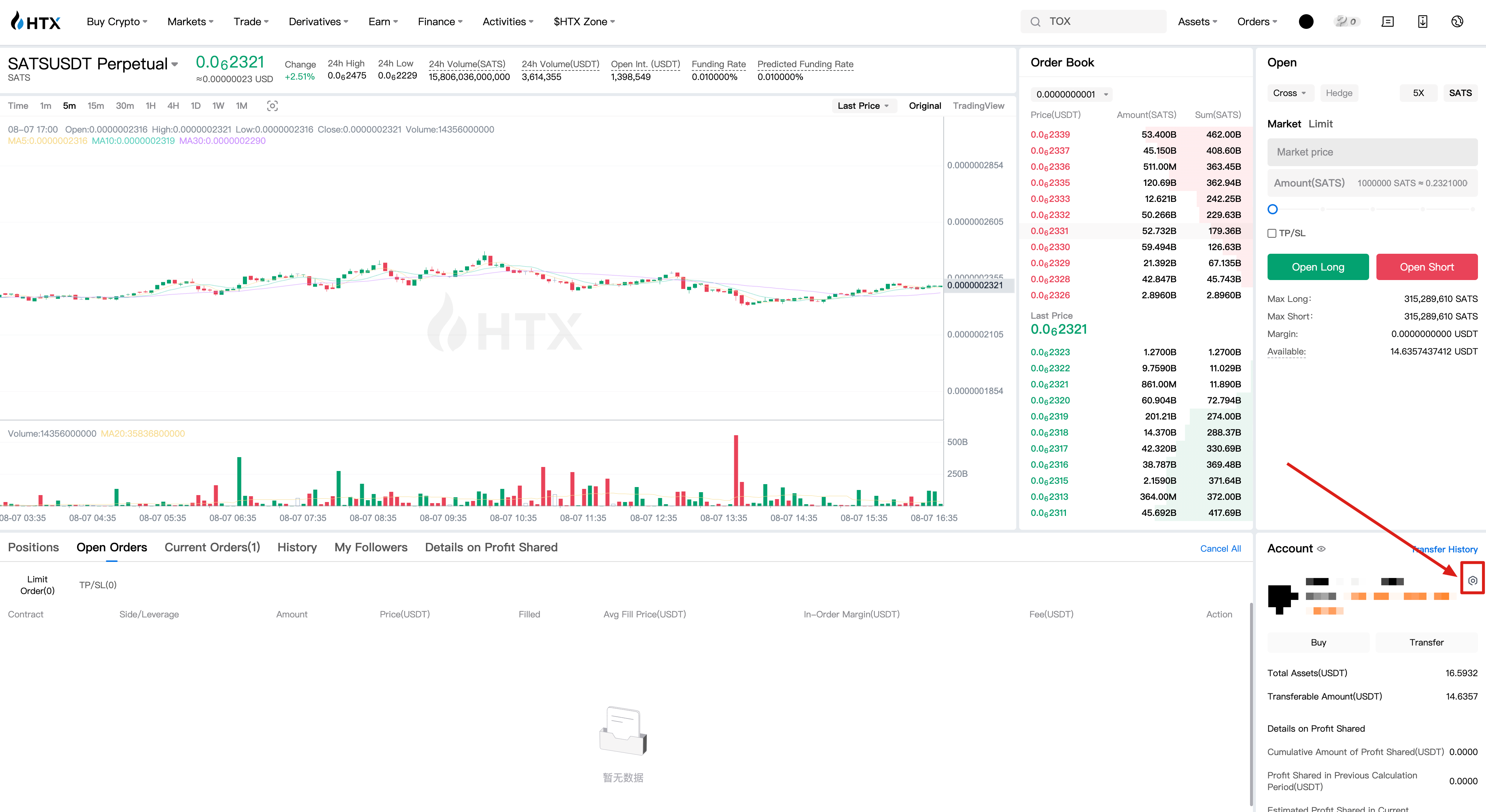Switch margin mode to Hedge
The width and height of the screenshot is (1486, 812).
pyautogui.click(x=1339, y=93)
